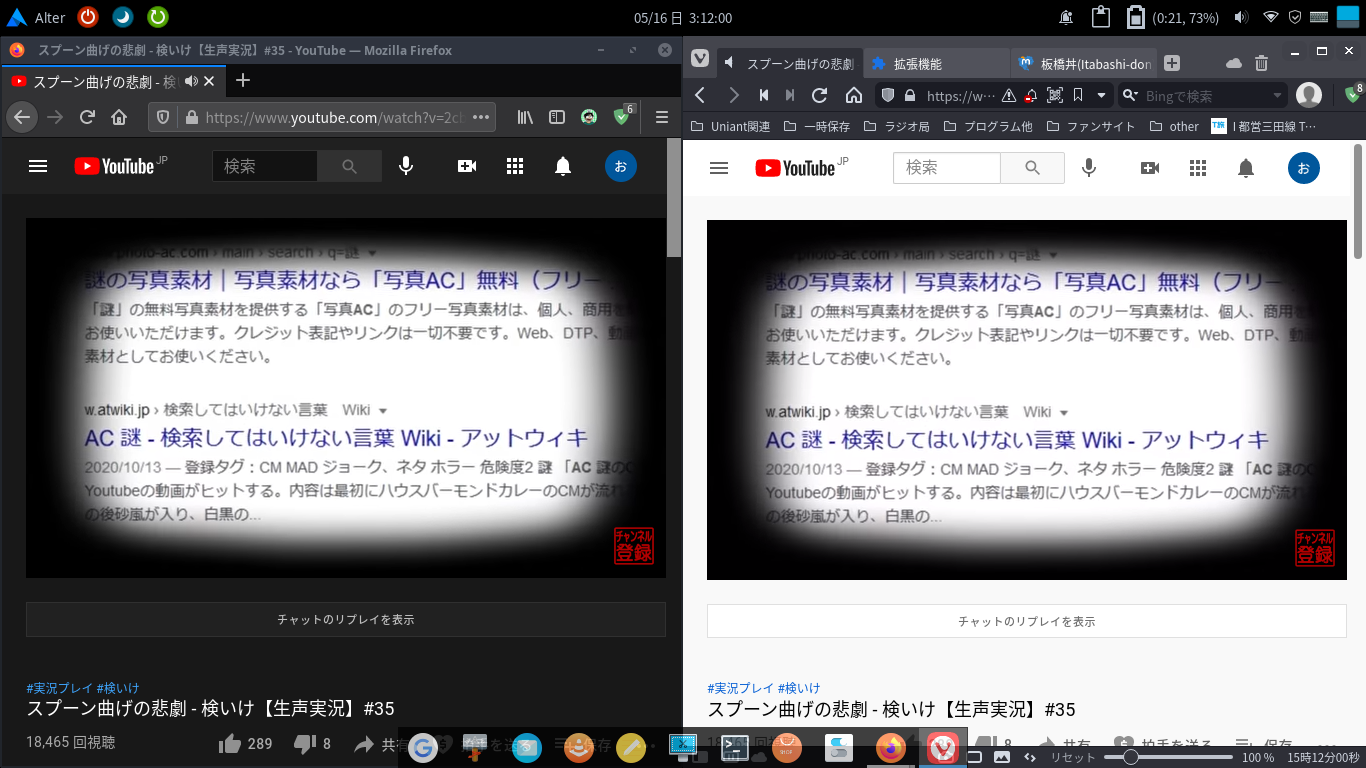Show chat replay in Vivaldi window
The image size is (1366, 768).
point(1026,621)
